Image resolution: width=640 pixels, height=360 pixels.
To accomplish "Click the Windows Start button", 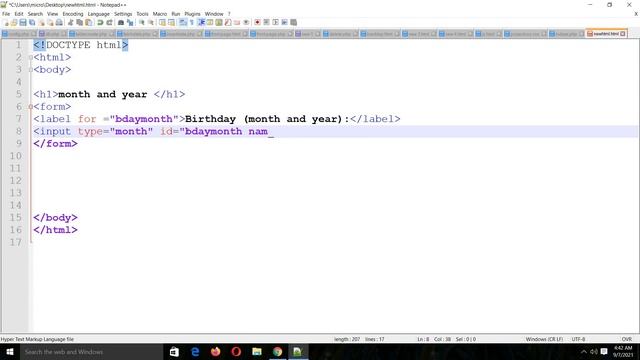I will click(x=10, y=352).
